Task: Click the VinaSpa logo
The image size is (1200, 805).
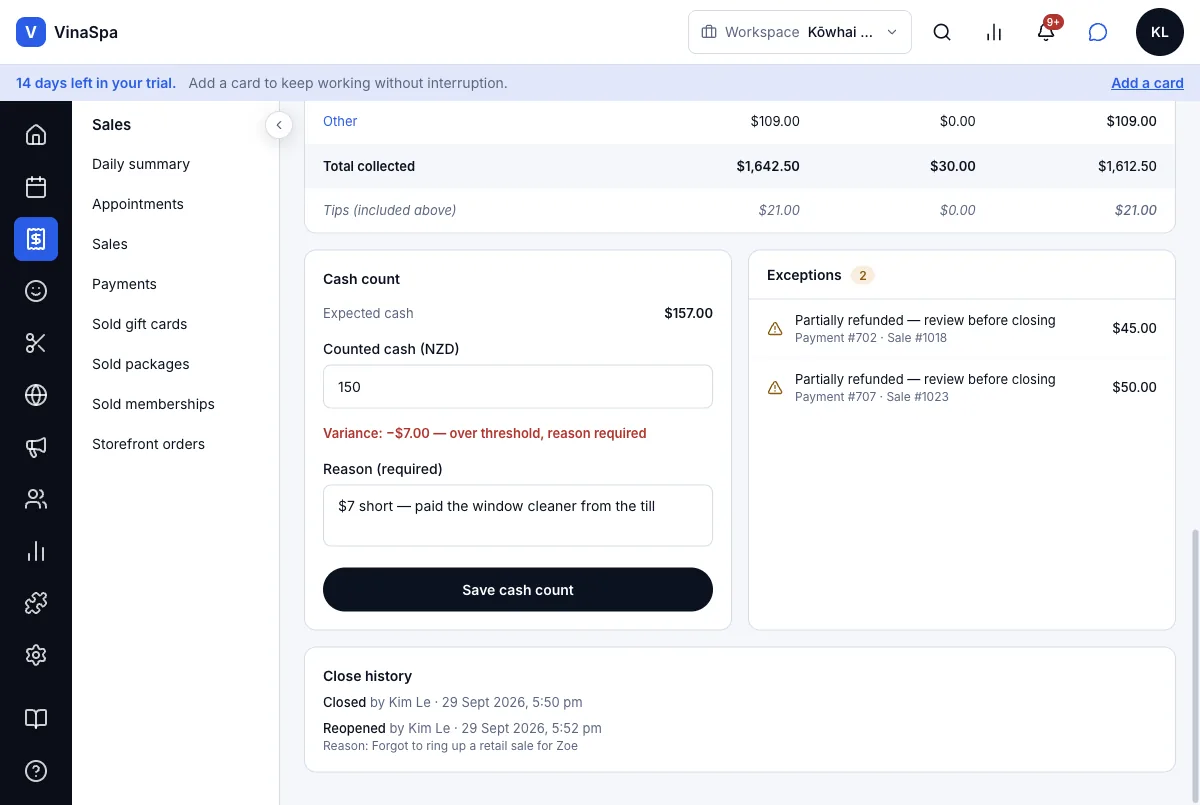Action: [x=67, y=32]
